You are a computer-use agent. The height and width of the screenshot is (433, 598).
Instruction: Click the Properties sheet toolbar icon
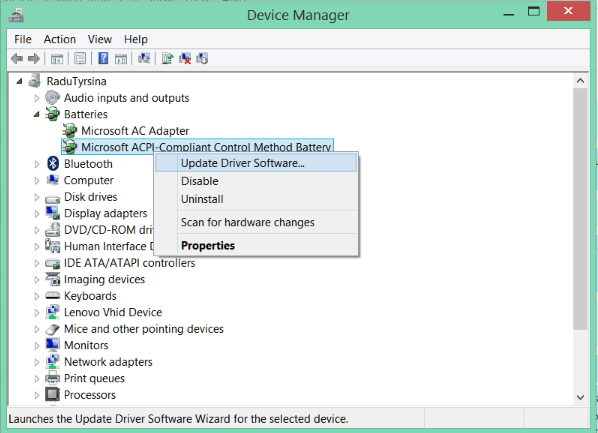(80, 59)
